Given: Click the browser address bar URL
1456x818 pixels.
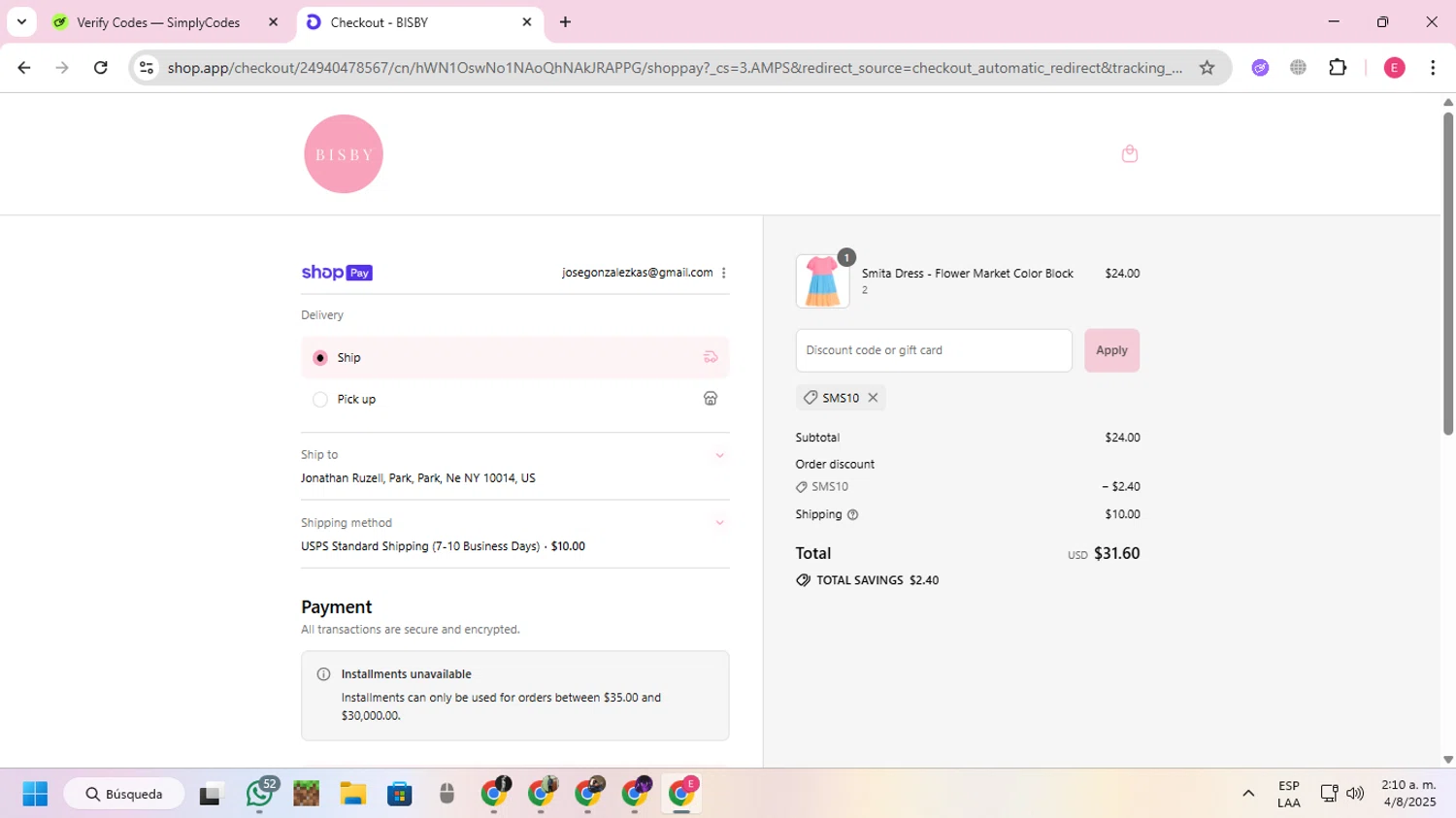Looking at the screenshot, I should [675, 67].
